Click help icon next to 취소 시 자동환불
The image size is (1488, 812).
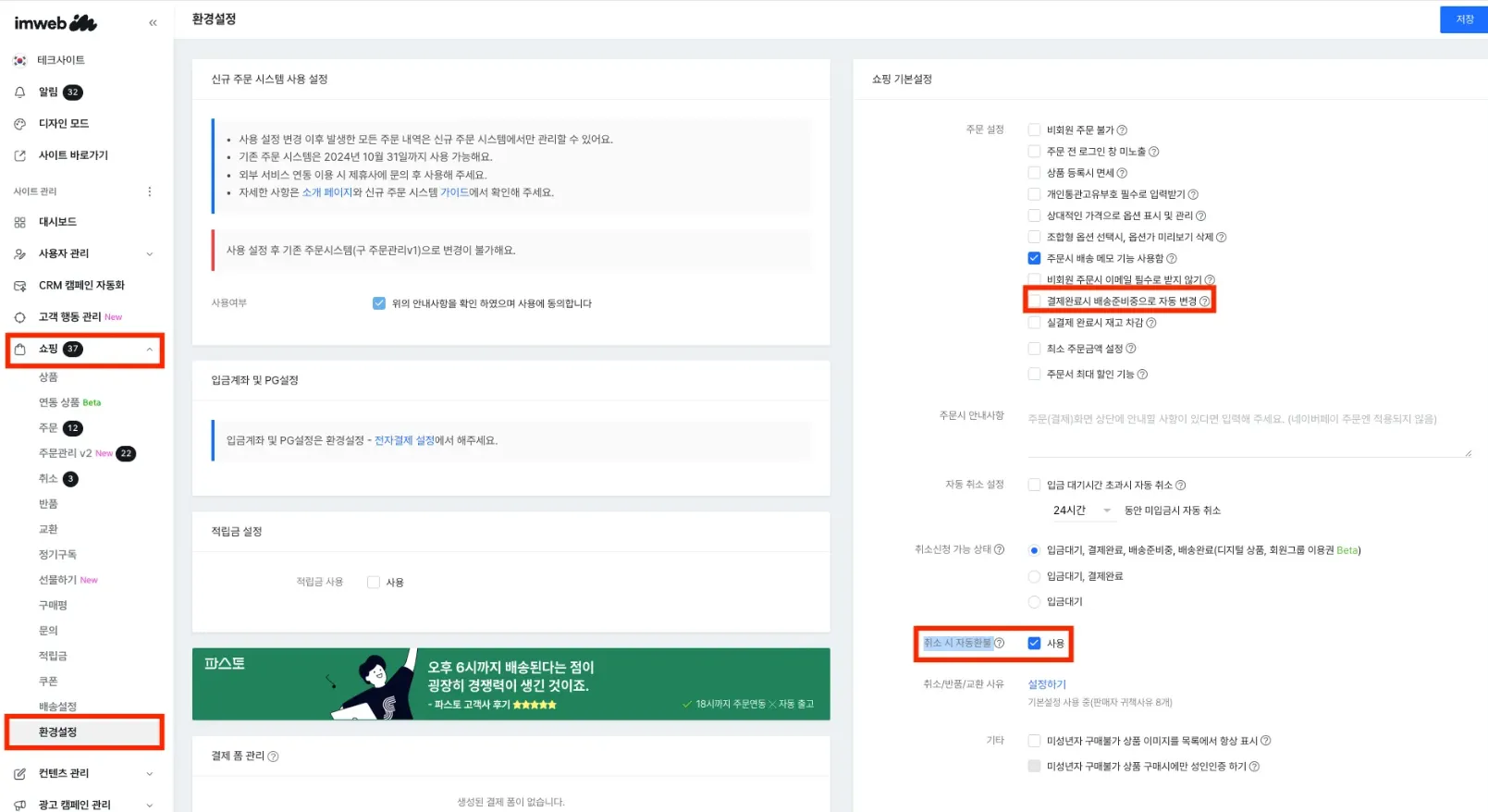(999, 643)
